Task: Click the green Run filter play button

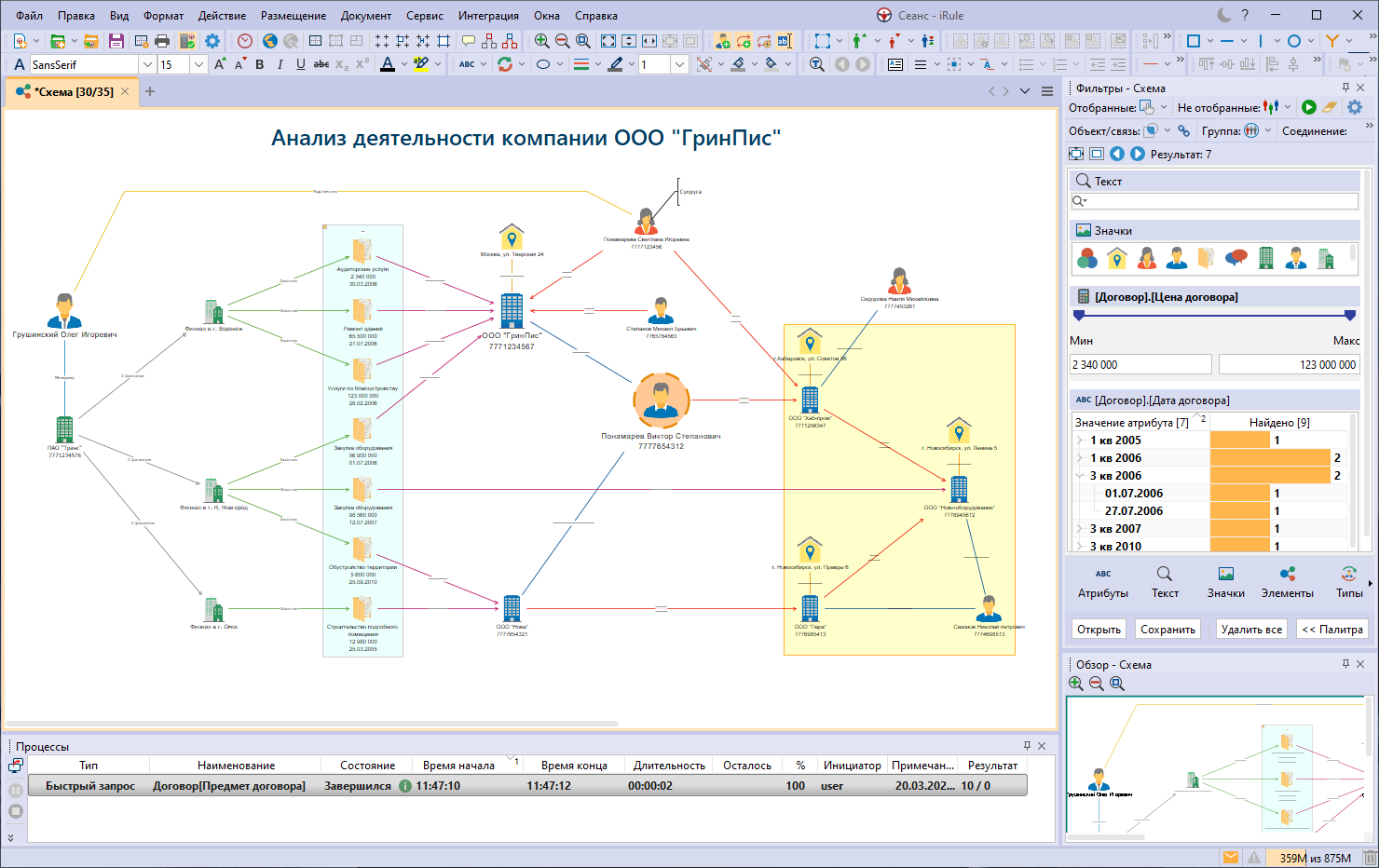Action: click(x=1308, y=108)
